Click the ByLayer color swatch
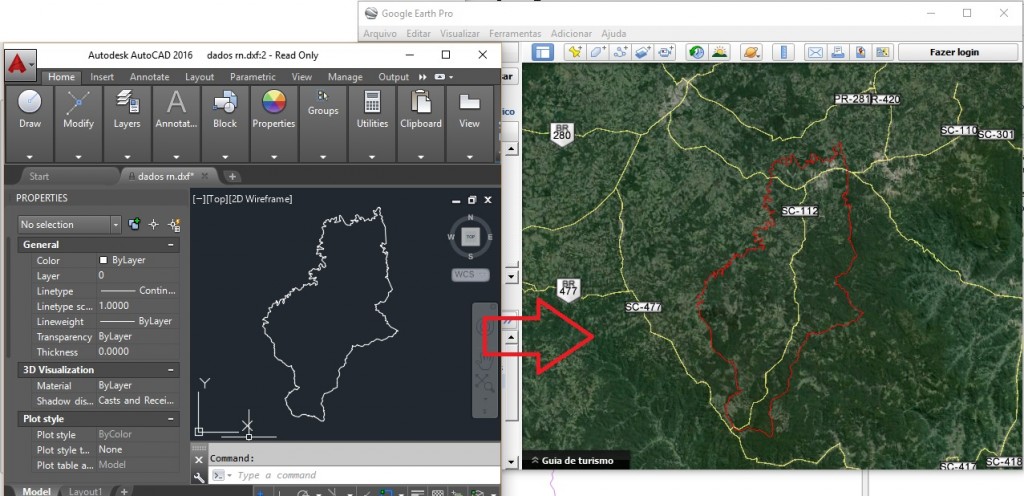 tap(103, 261)
